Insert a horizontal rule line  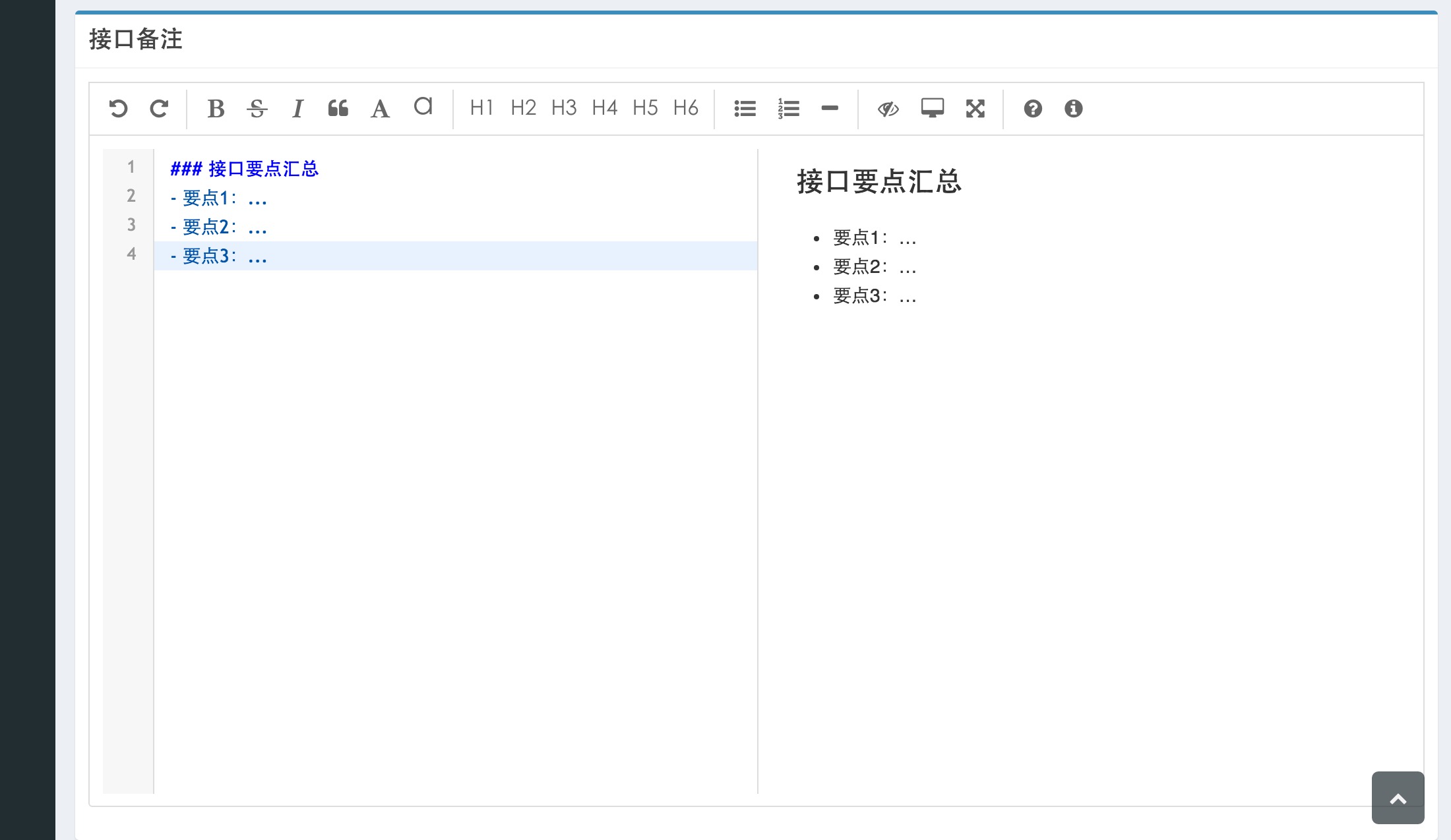tap(830, 108)
